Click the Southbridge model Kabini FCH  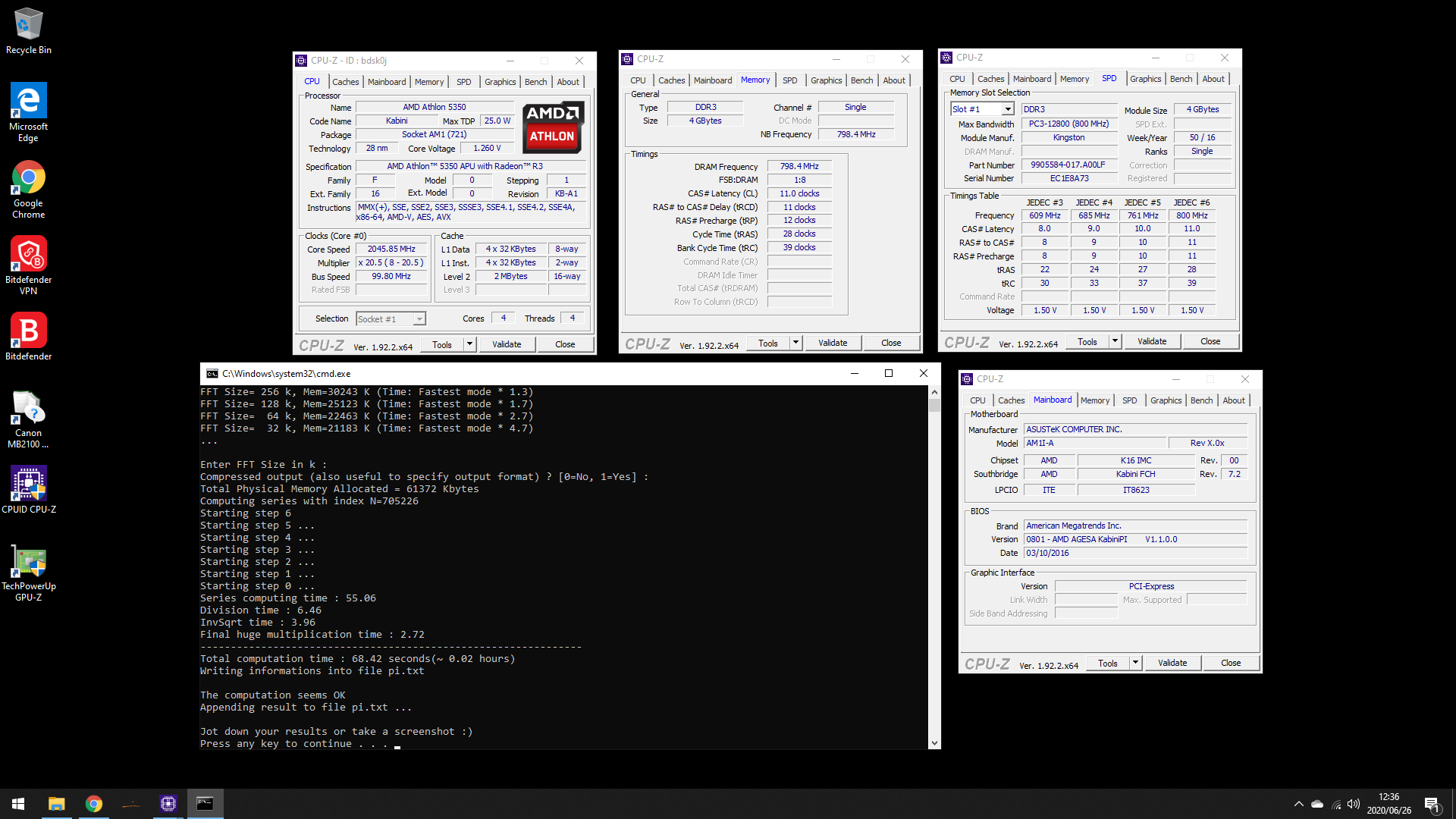[x=1136, y=474]
